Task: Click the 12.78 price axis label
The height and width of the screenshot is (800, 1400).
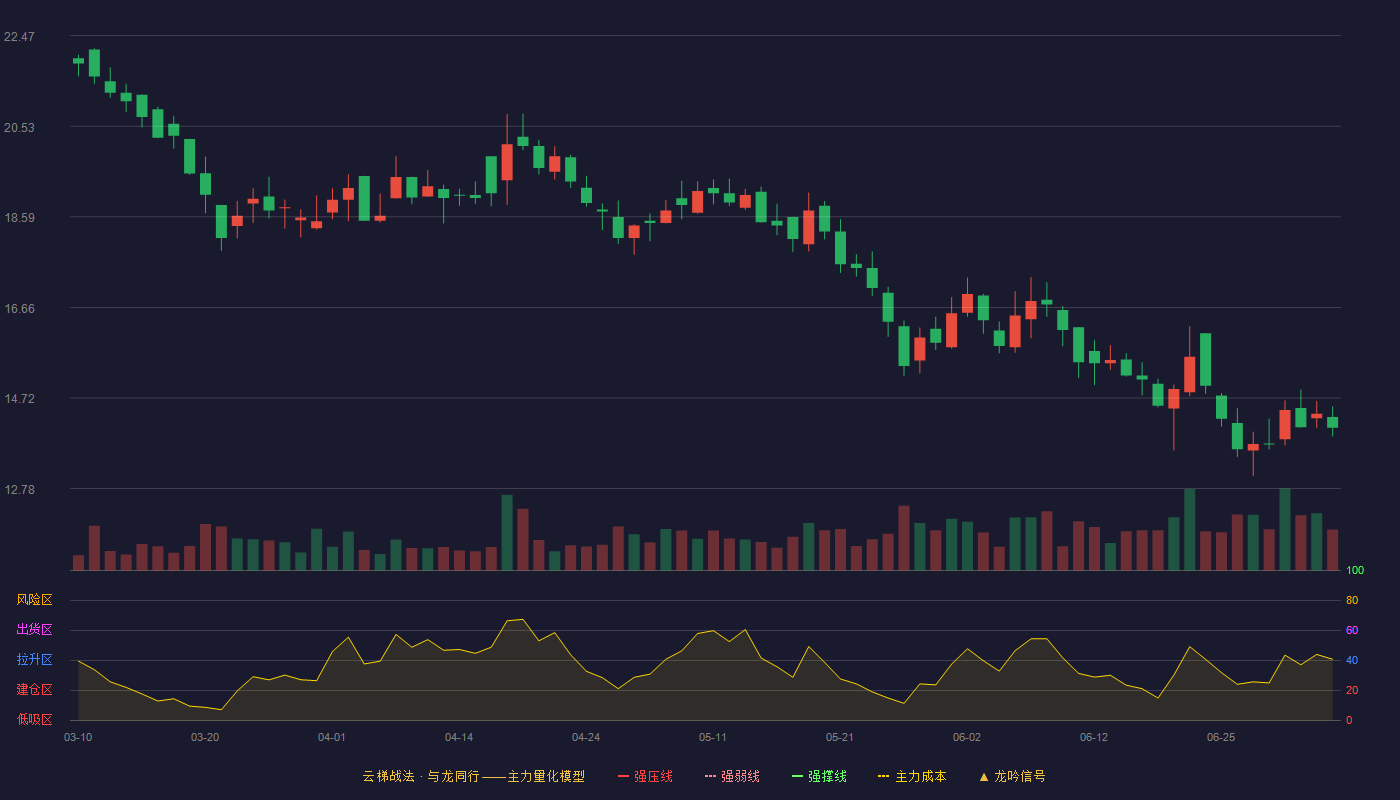Action: click(x=19, y=490)
